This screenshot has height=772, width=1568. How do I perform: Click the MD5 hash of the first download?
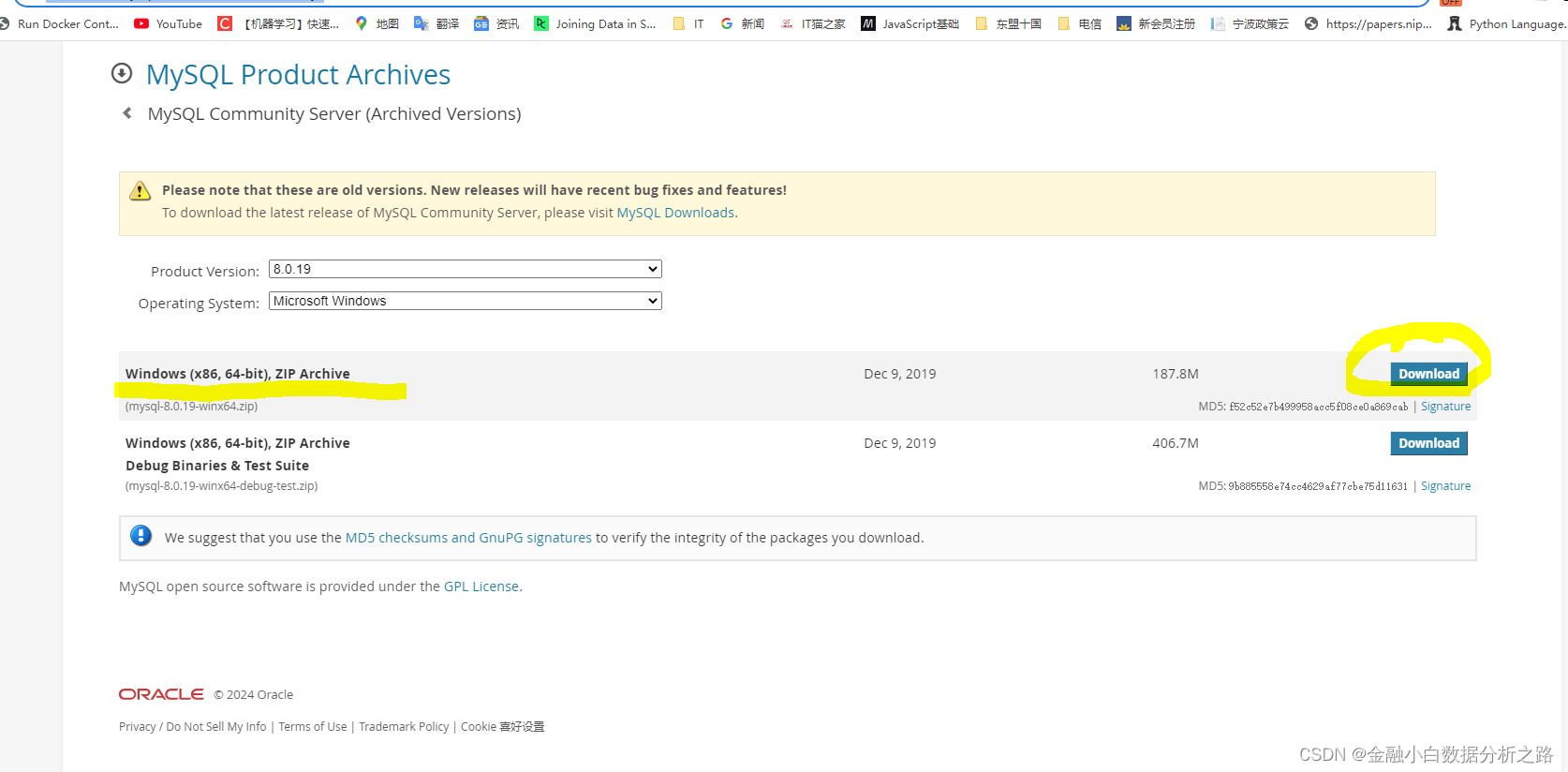point(1318,407)
